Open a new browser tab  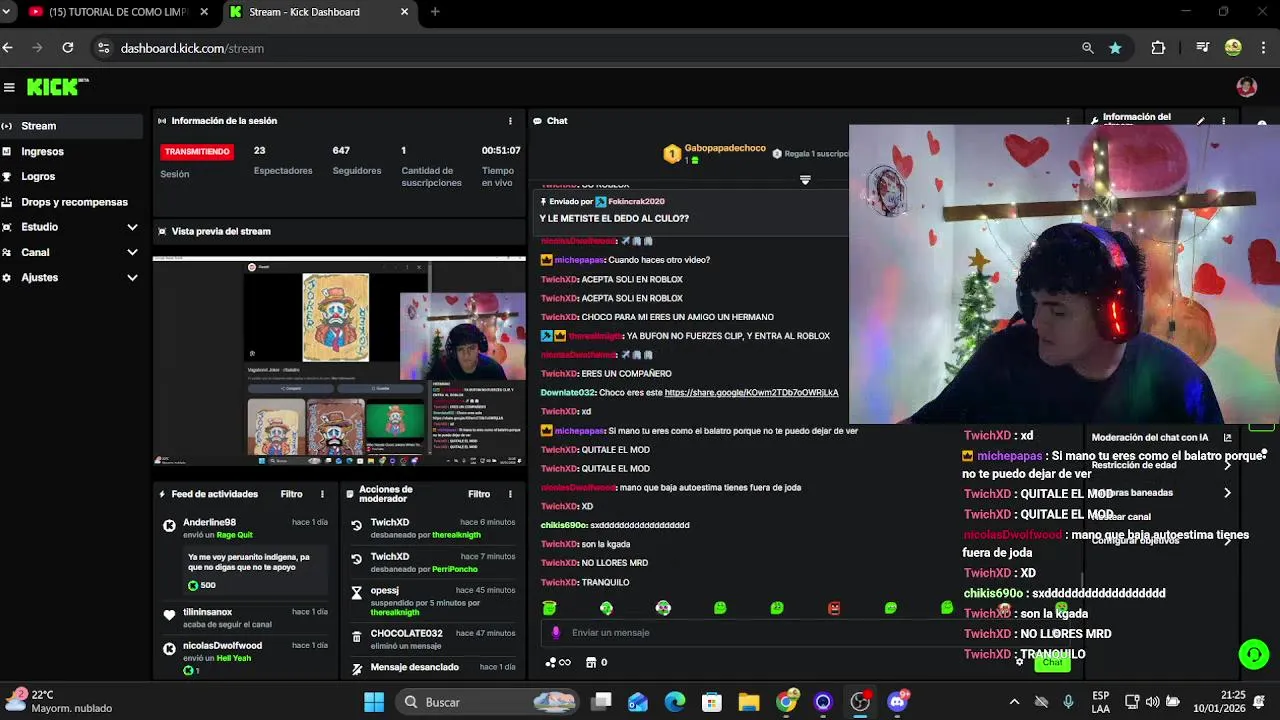[x=435, y=12]
